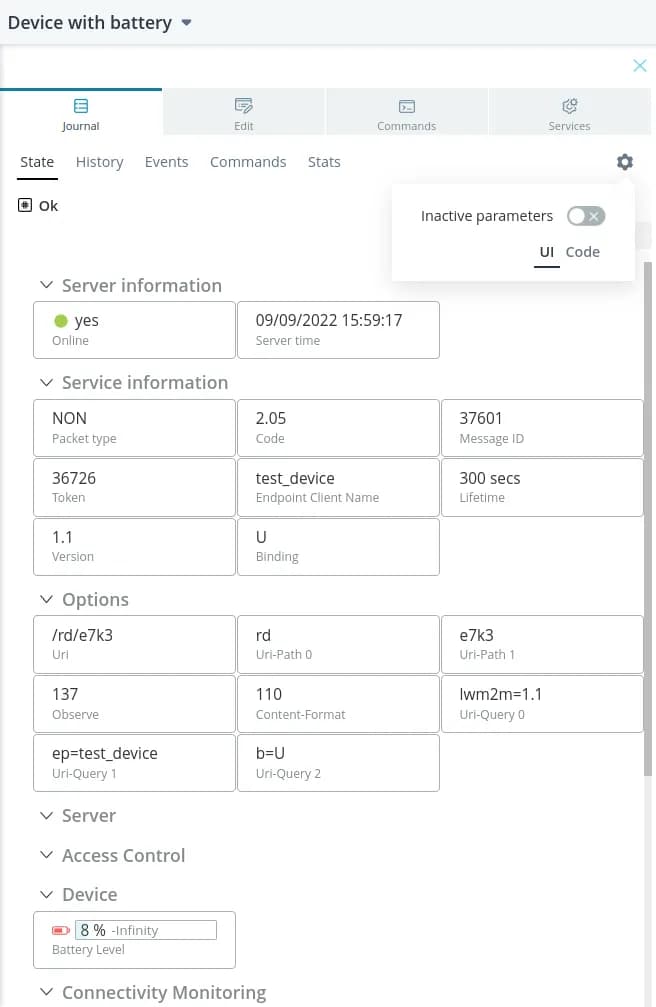
Task: Click the Endpoint Client Name test_device card
Action: pyautogui.click(x=338, y=487)
